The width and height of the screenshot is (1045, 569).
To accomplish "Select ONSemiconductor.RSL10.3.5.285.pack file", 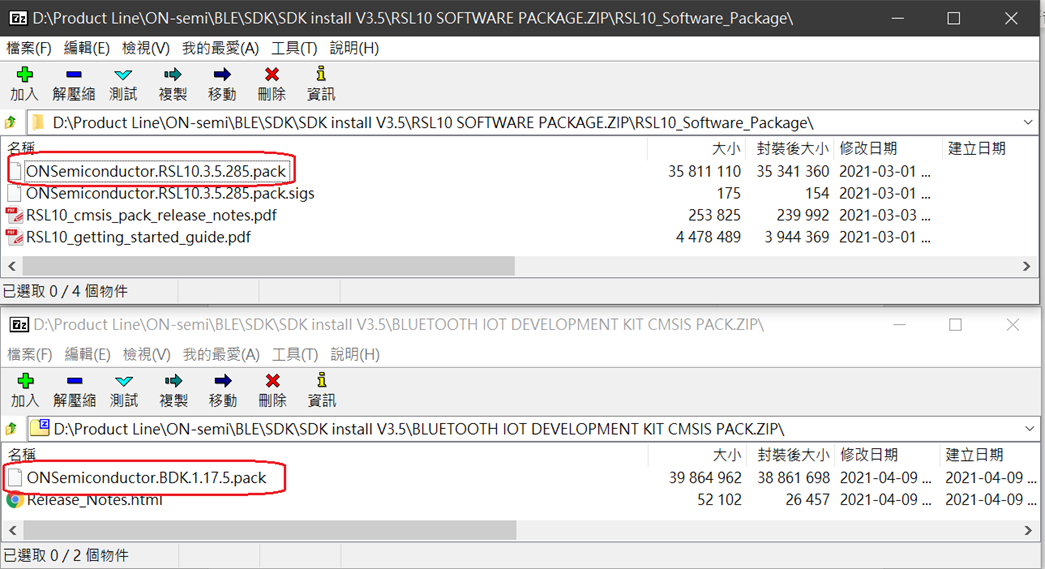I will coord(156,171).
